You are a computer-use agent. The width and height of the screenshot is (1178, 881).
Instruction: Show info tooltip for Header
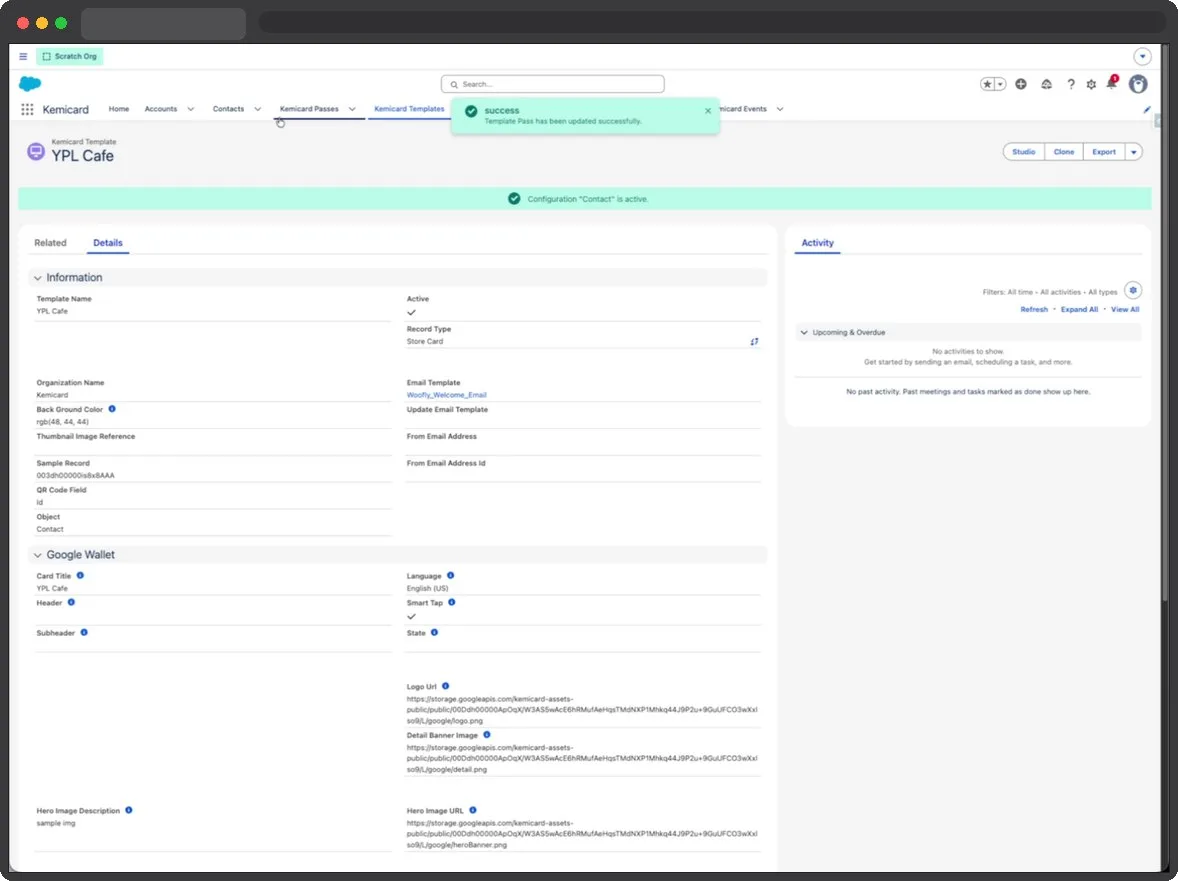71,602
